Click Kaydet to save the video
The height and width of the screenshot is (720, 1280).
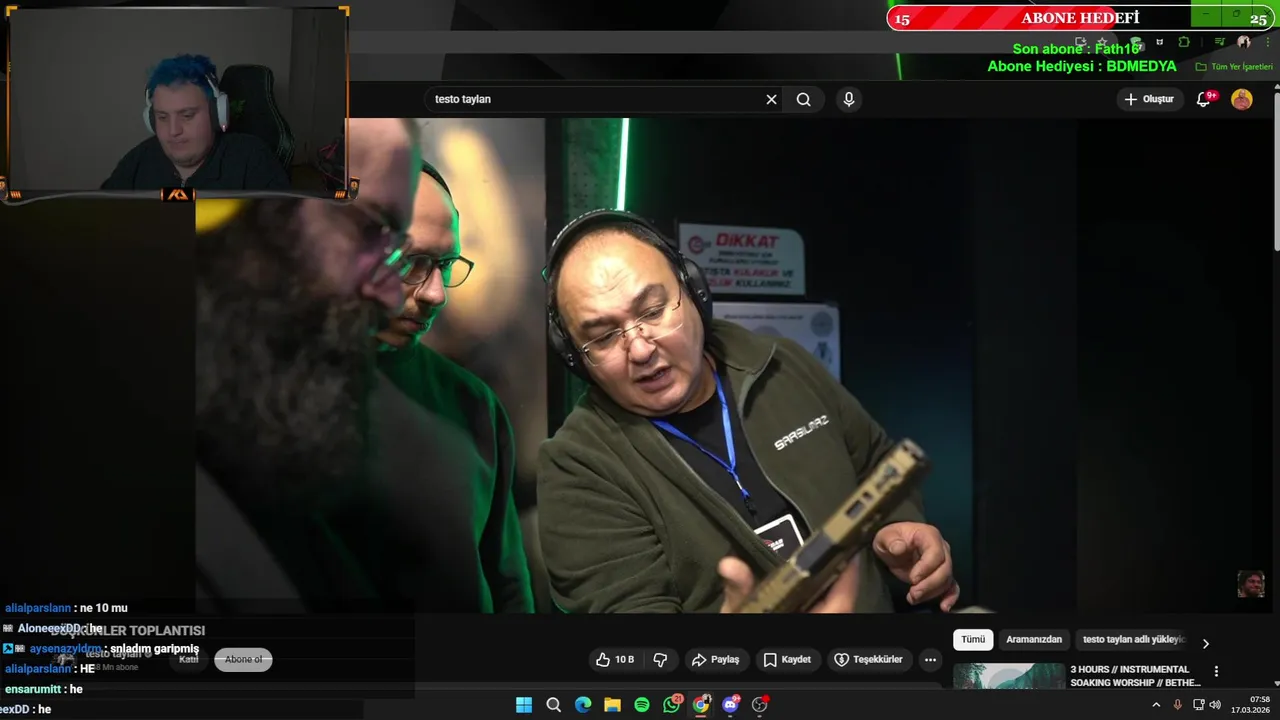pyautogui.click(x=787, y=660)
